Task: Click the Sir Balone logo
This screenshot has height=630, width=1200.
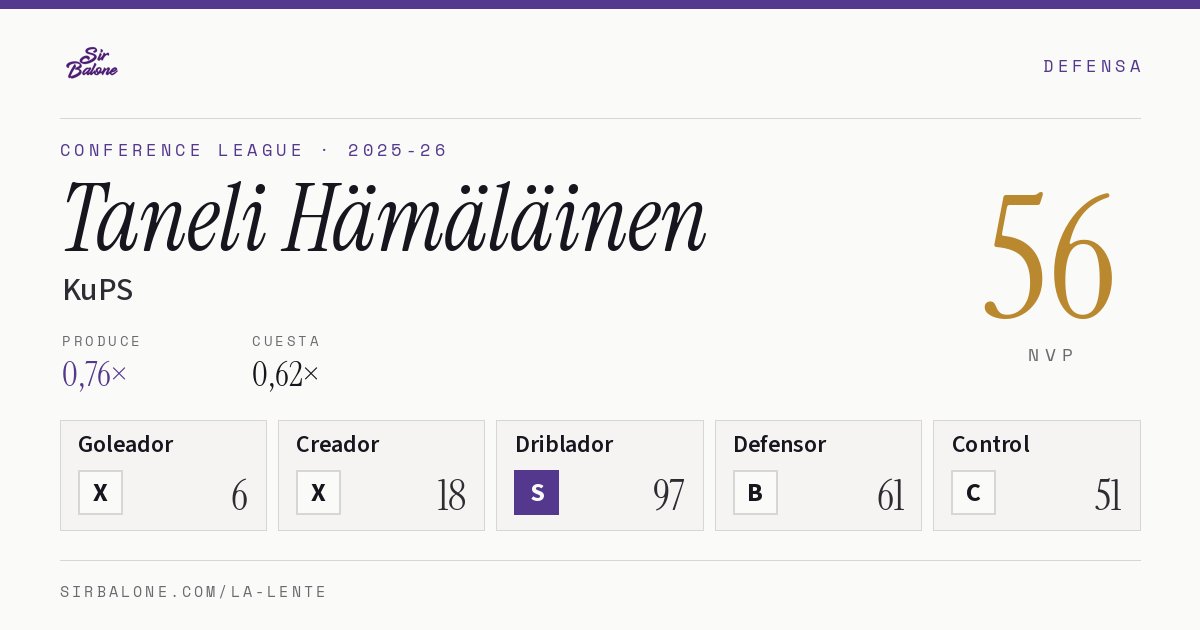Action: [x=92, y=63]
